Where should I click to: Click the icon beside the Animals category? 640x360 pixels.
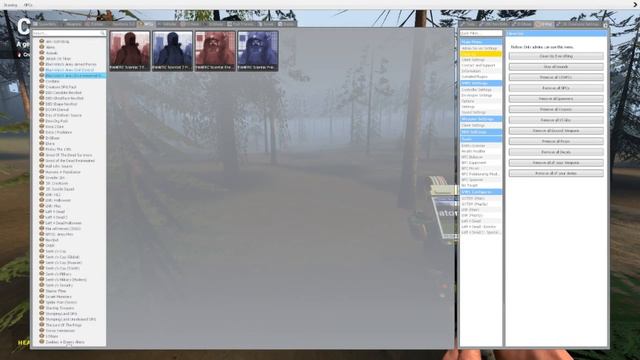tap(42, 53)
